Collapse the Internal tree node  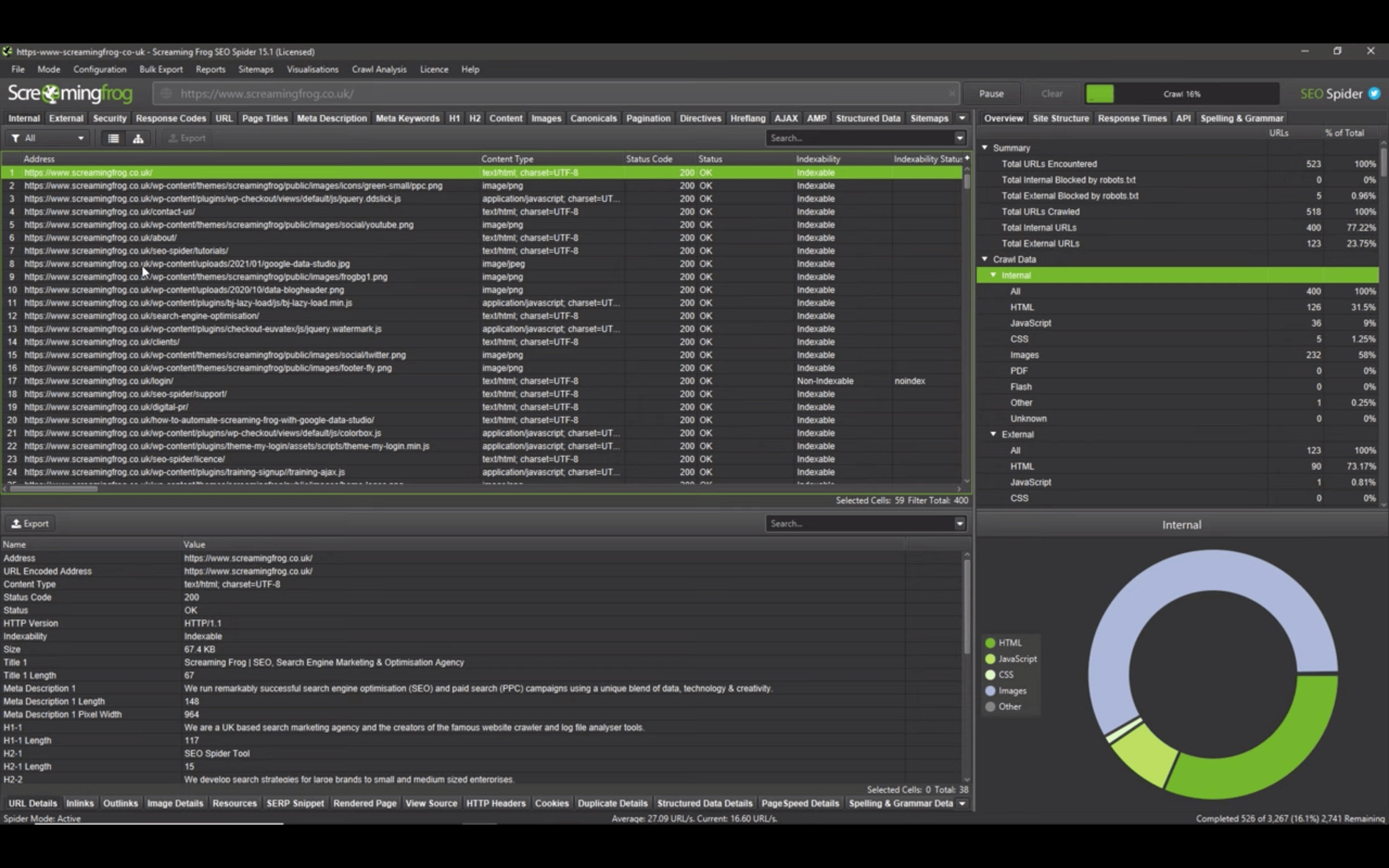(x=993, y=275)
